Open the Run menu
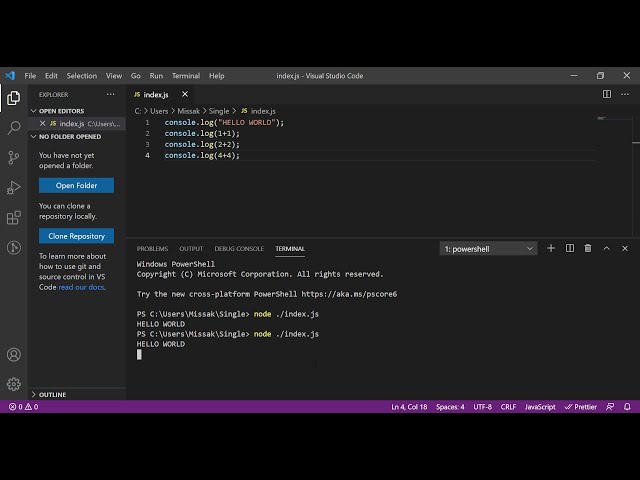The width and height of the screenshot is (640, 480). click(x=156, y=76)
